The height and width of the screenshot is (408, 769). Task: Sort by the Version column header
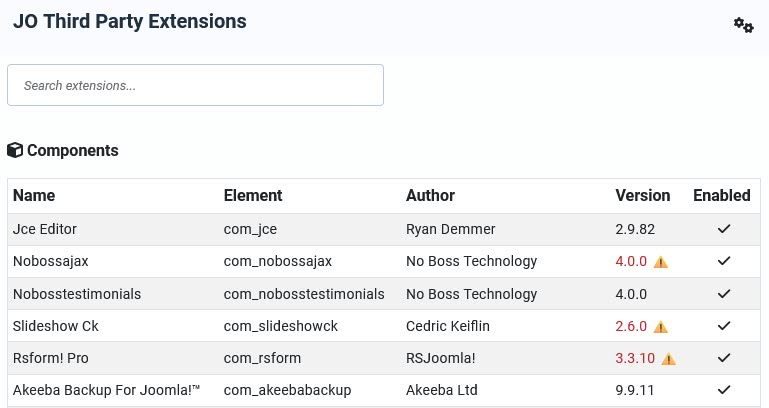[x=642, y=196]
